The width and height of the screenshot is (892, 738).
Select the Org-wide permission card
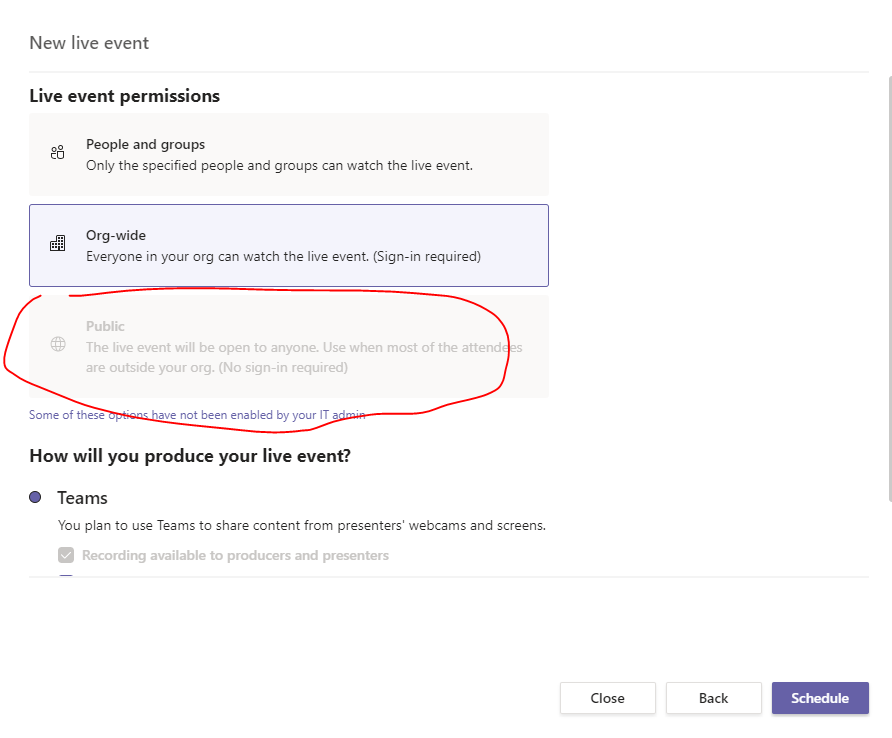point(288,245)
